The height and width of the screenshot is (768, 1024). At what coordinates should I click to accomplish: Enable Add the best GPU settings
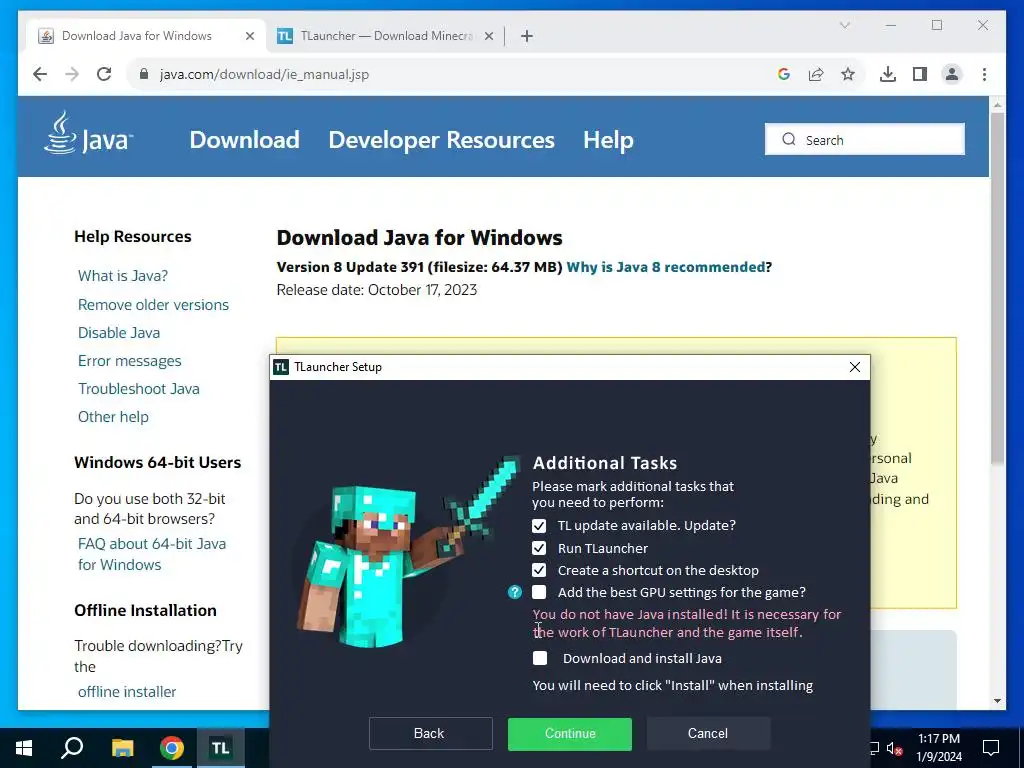(x=539, y=592)
